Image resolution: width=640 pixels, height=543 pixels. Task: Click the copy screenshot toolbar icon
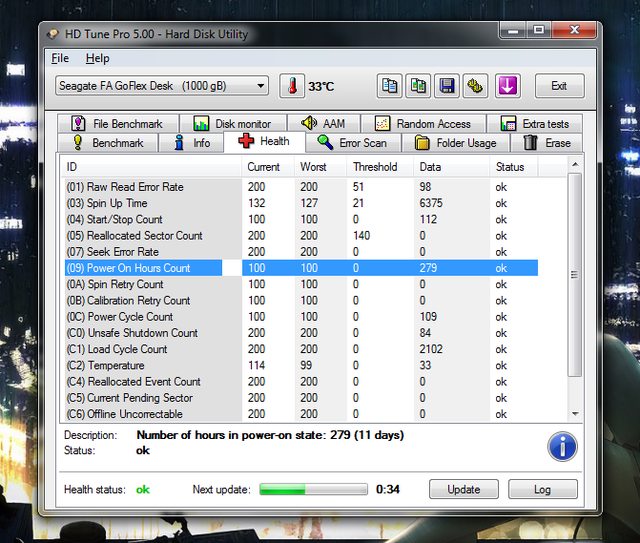(418, 86)
